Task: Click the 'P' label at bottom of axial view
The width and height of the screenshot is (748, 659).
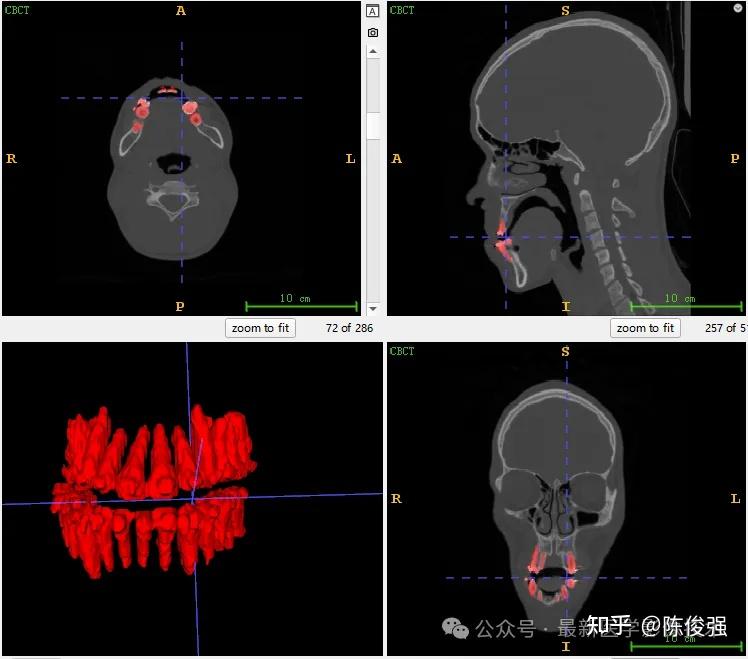Action: tap(180, 306)
